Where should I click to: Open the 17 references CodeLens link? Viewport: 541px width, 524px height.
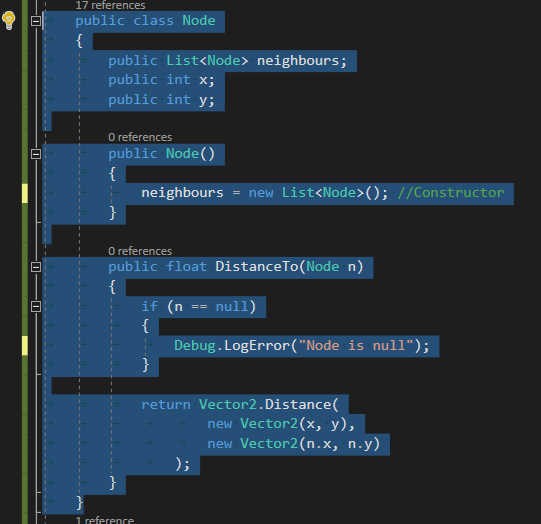(110, 5)
